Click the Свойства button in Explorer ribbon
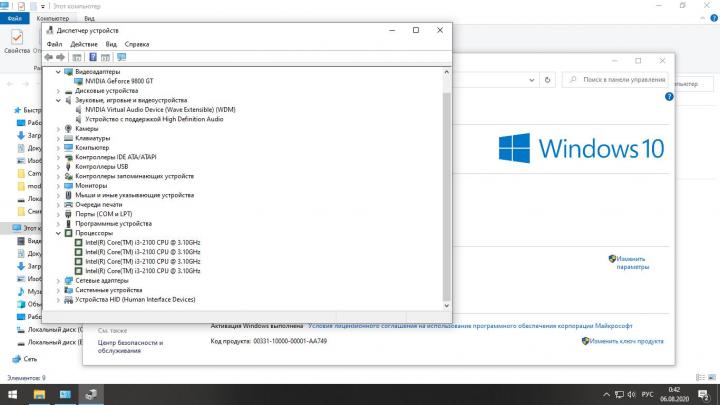Screen dimensions: 720x405 tap(17, 42)
